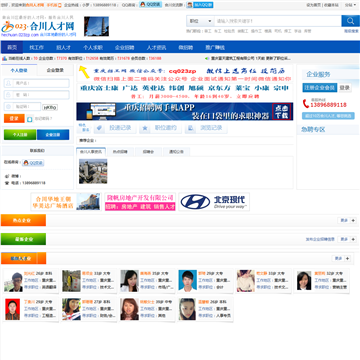Open the QQ交谈 chat icon in top bar
The height and width of the screenshot is (360, 360).
(150, 5)
